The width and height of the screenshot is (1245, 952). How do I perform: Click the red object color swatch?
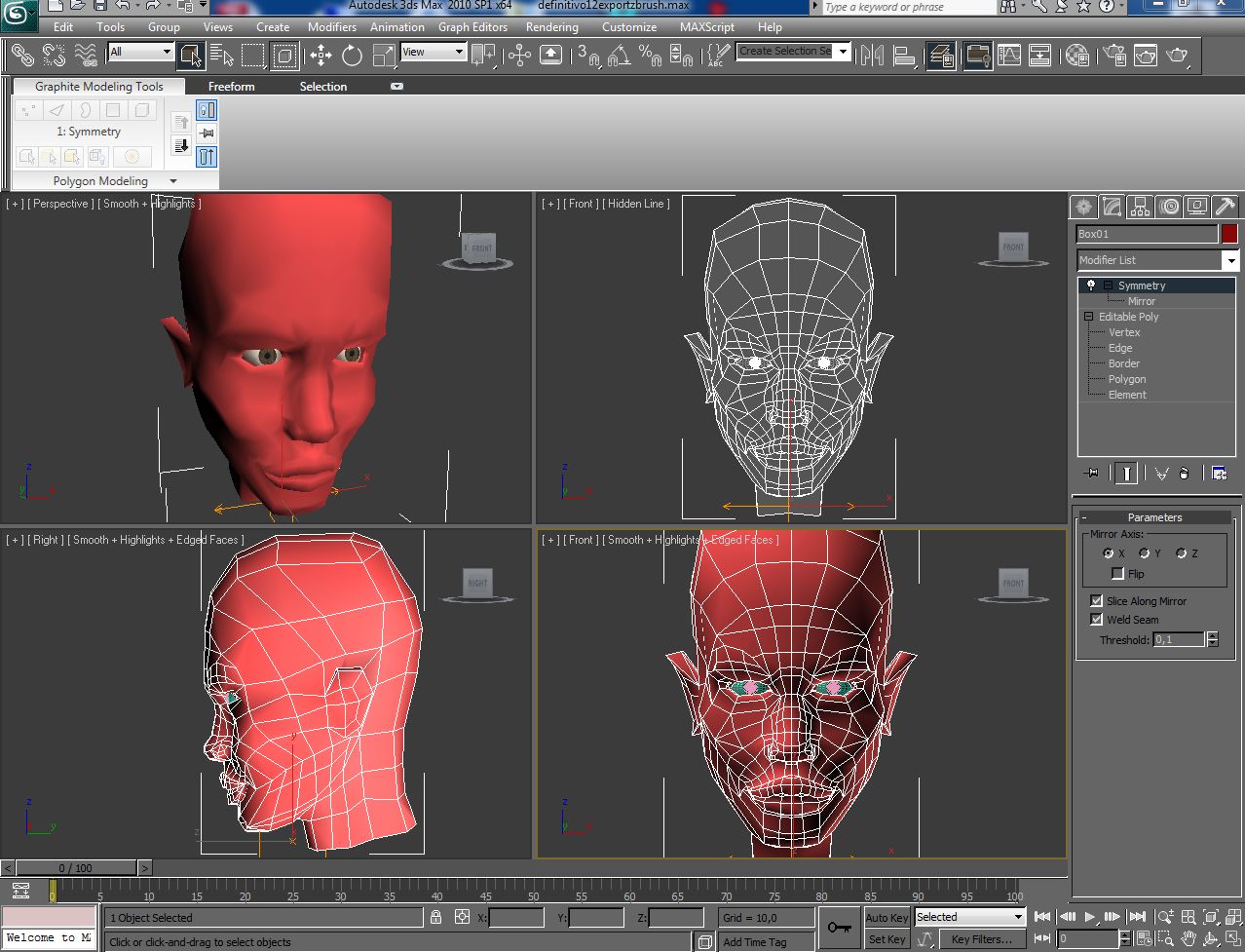pyautogui.click(x=1229, y=234)
